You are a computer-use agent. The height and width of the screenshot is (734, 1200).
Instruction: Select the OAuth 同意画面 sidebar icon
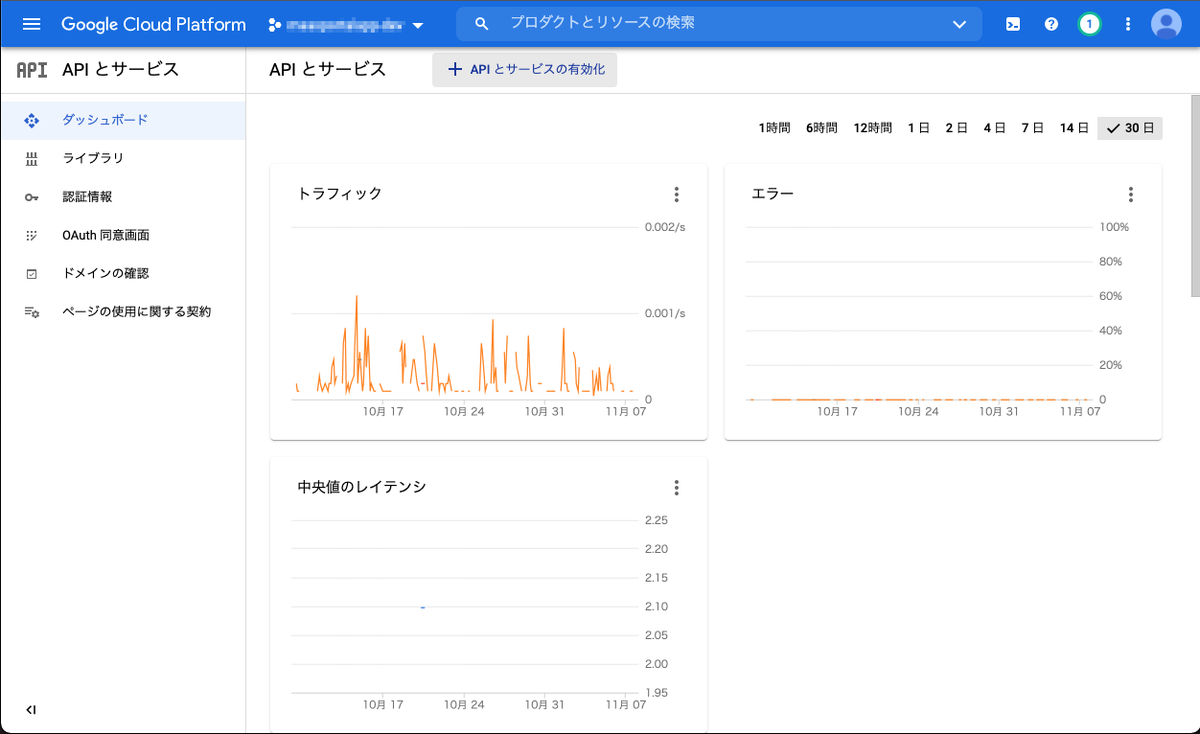(34, 234)
